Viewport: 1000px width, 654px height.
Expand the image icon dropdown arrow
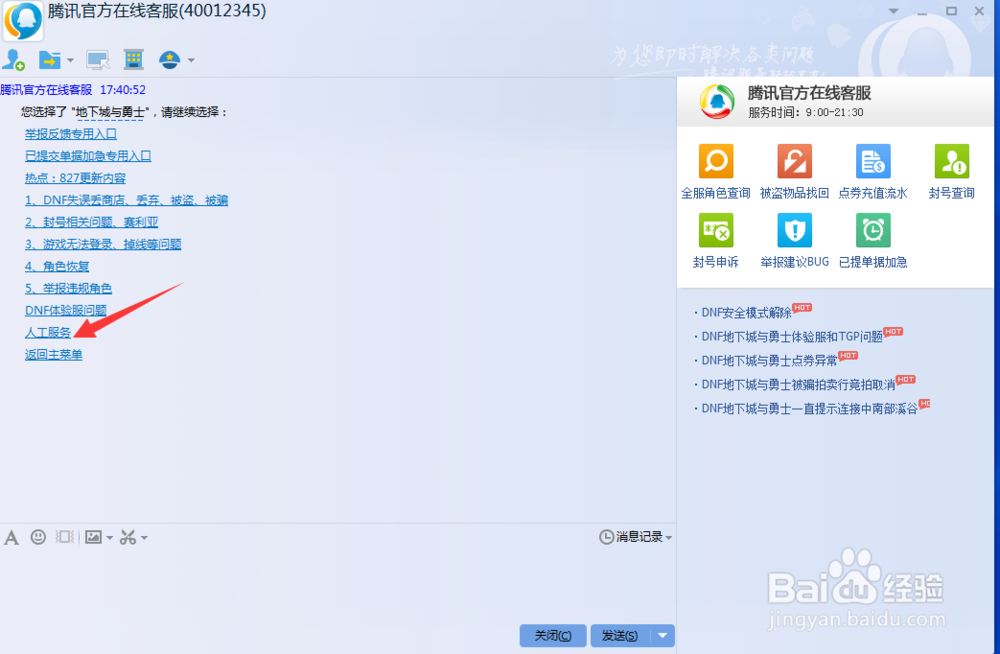[x=110, y=538]
